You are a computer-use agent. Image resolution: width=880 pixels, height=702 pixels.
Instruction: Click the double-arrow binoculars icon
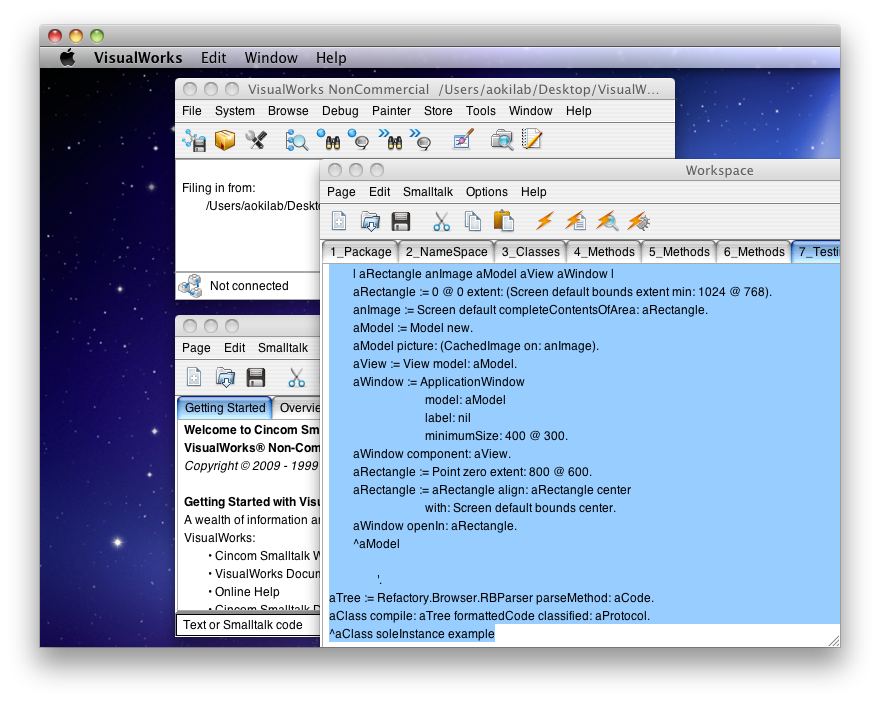390,140
